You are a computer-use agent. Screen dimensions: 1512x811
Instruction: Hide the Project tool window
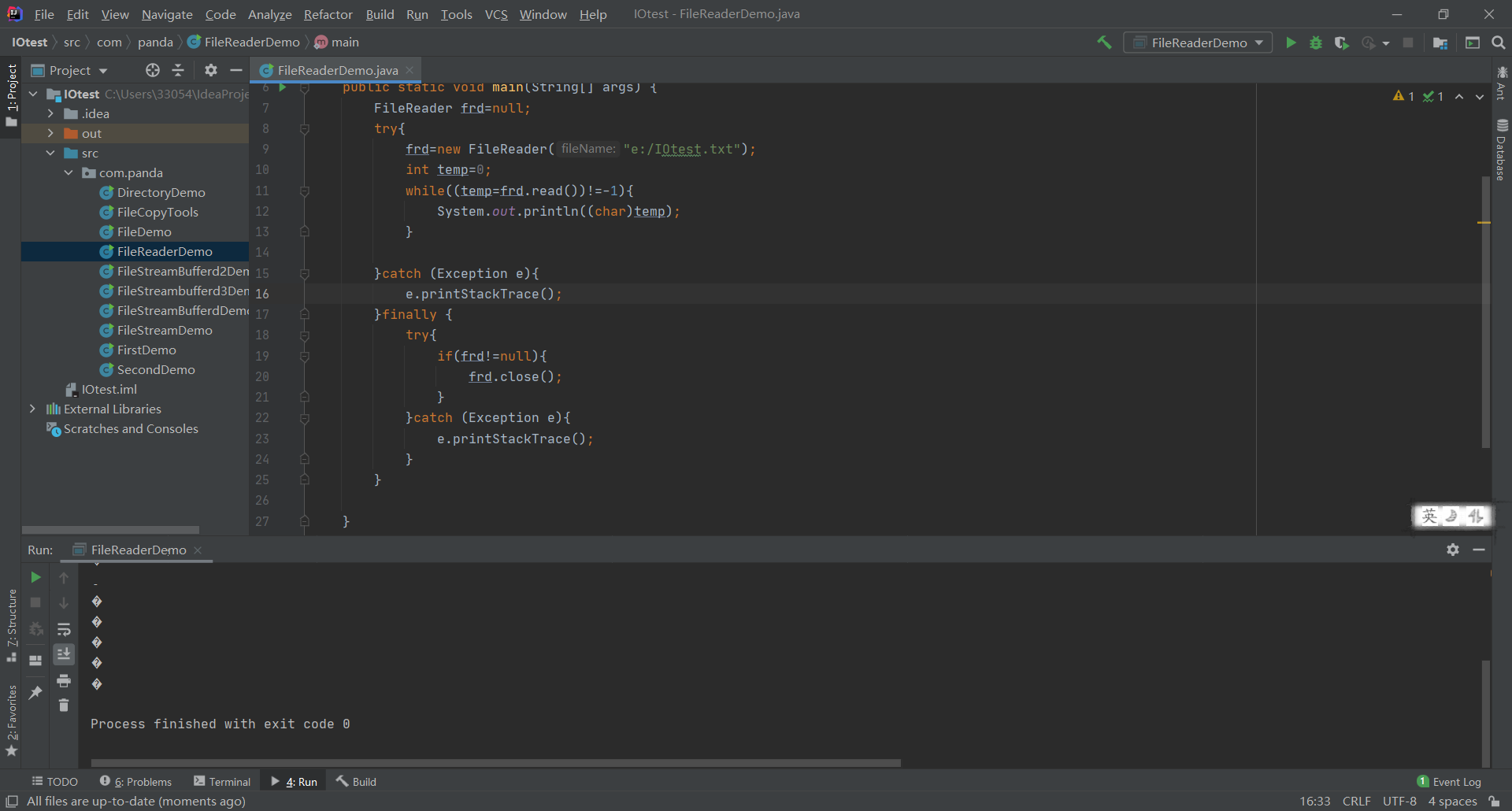(x=235, y=70)
